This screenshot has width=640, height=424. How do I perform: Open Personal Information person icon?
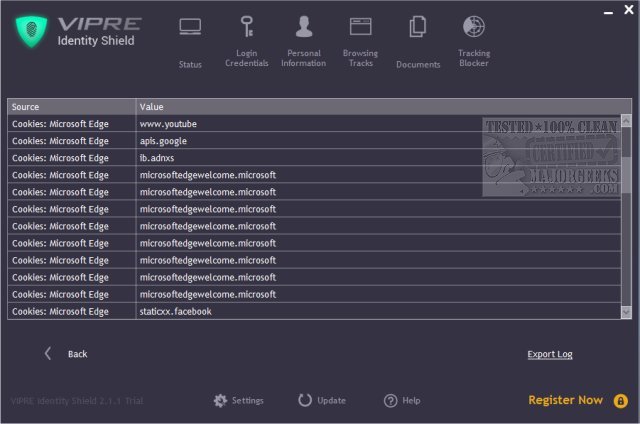304,27
